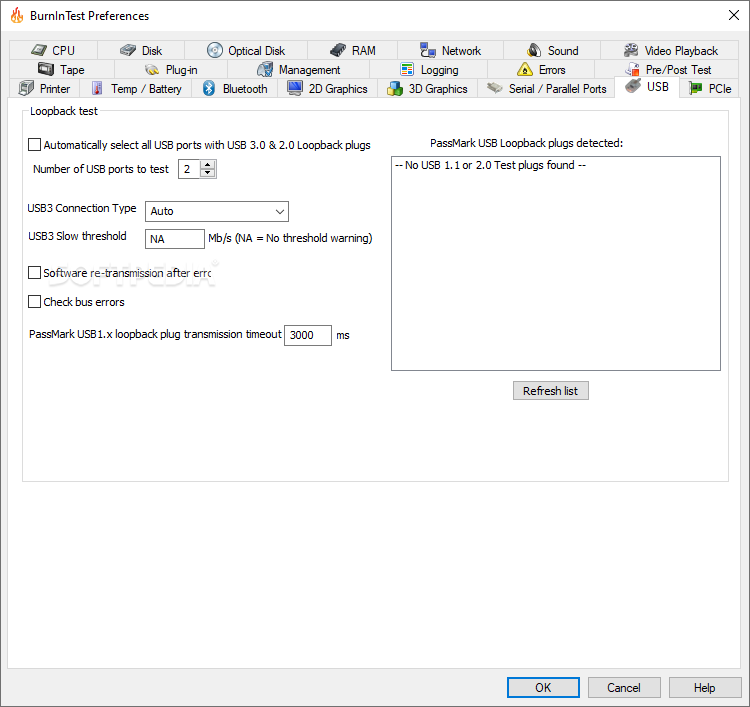
Task: Click the 2D Graphics monitor icon
Action: click(x=295, y=88)
